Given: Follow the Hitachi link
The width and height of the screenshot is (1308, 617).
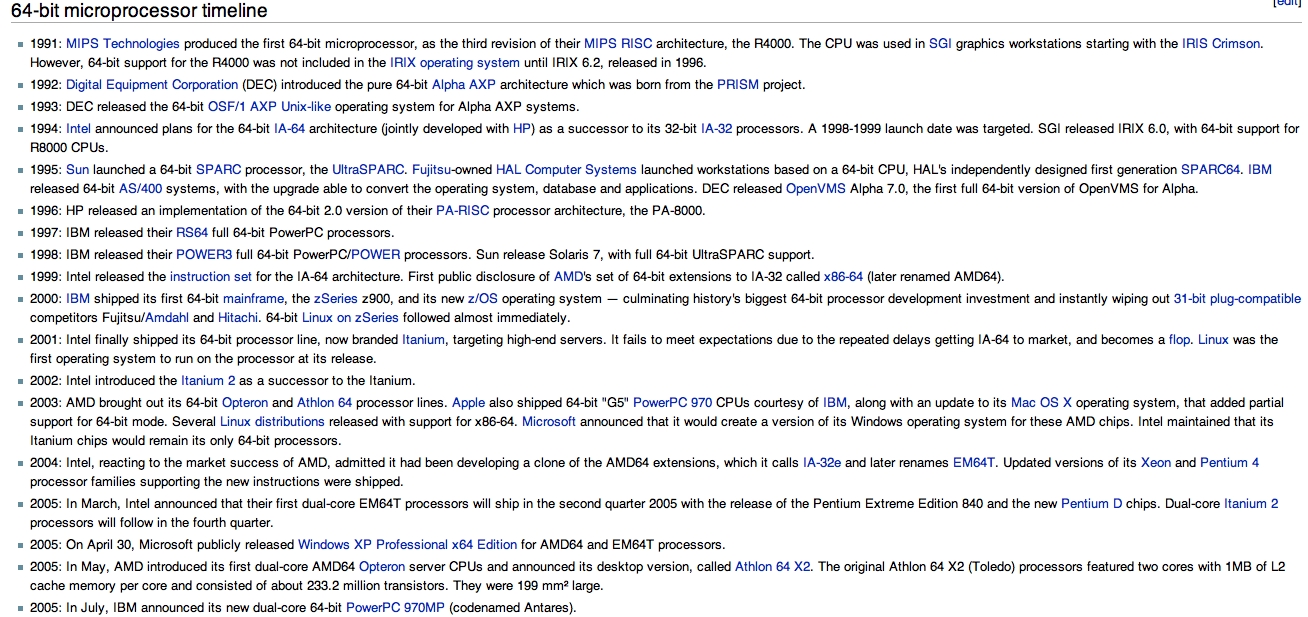Looking at the screenshot, I should pyautogui.click(x=238, y=318).
